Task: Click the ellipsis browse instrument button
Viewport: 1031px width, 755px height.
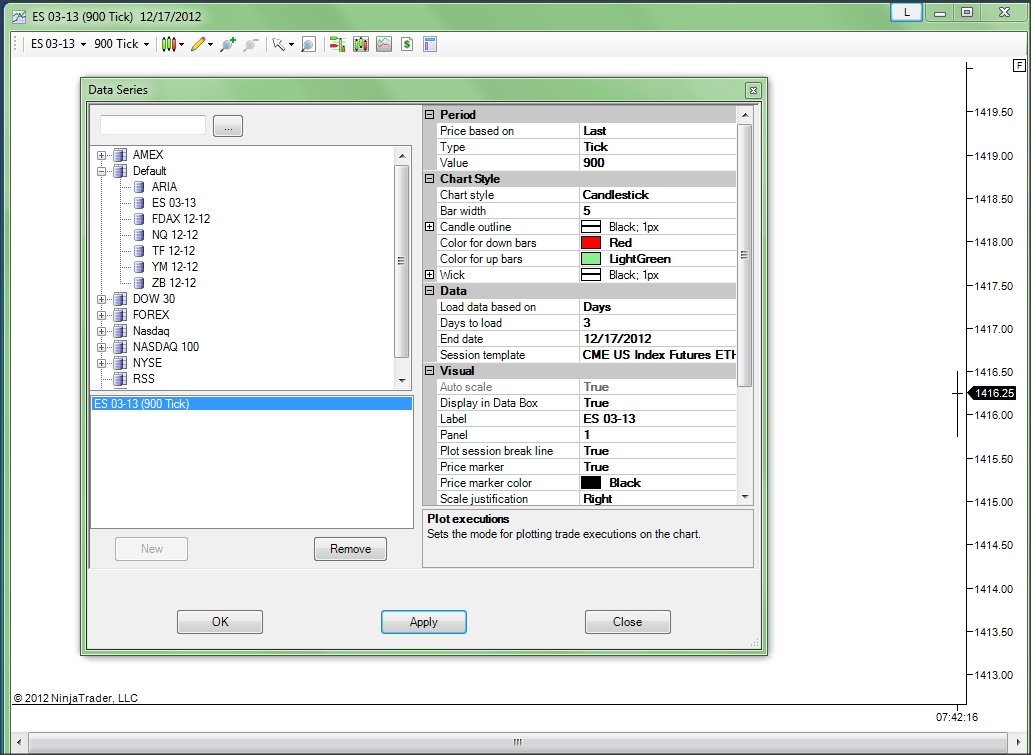Action: pos(228,126)
